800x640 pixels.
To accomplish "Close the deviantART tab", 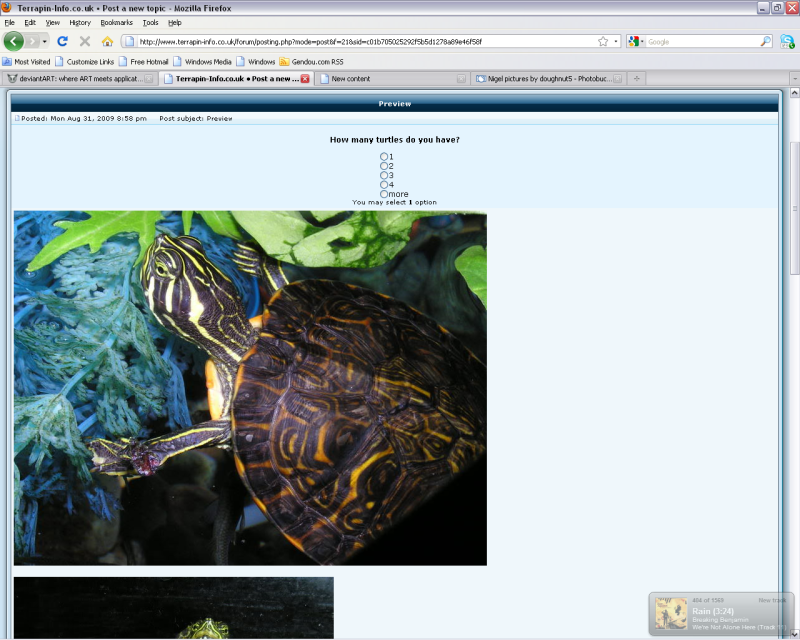I will [148, 79].
